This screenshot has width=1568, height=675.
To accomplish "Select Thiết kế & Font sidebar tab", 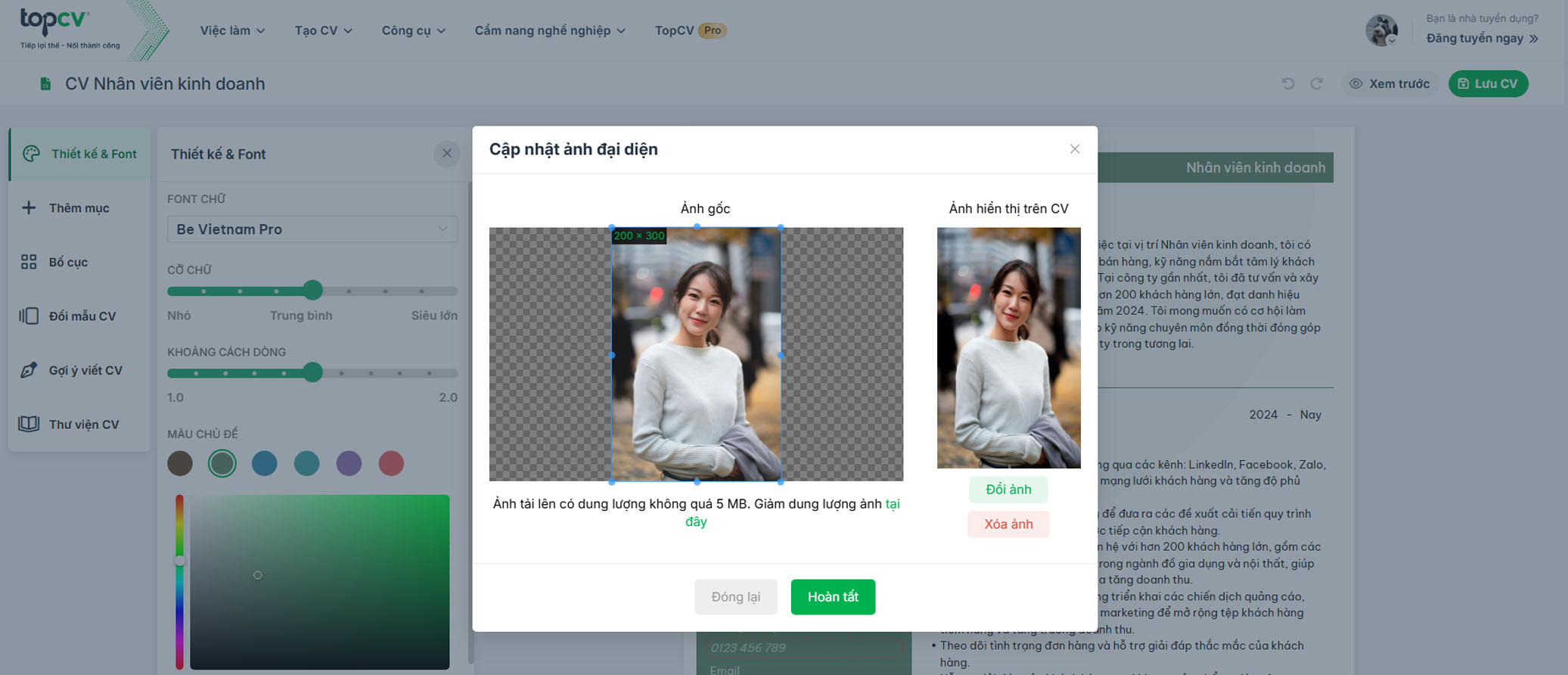I will (x=79, y=154).
